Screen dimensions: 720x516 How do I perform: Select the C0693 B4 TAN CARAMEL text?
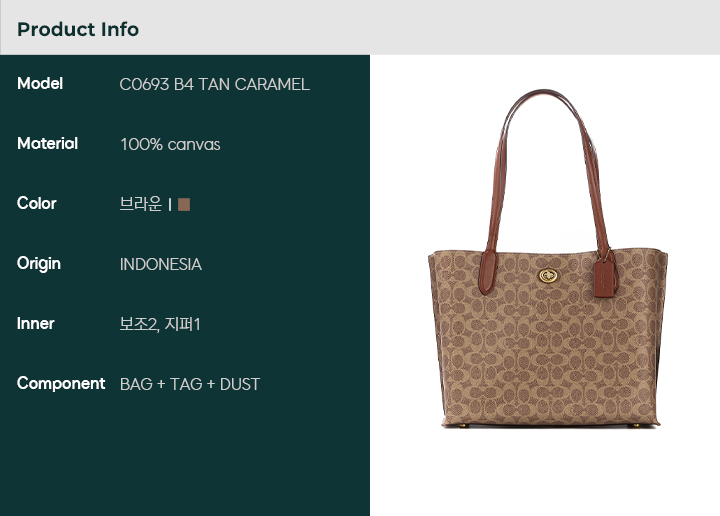tap(214, 84)
